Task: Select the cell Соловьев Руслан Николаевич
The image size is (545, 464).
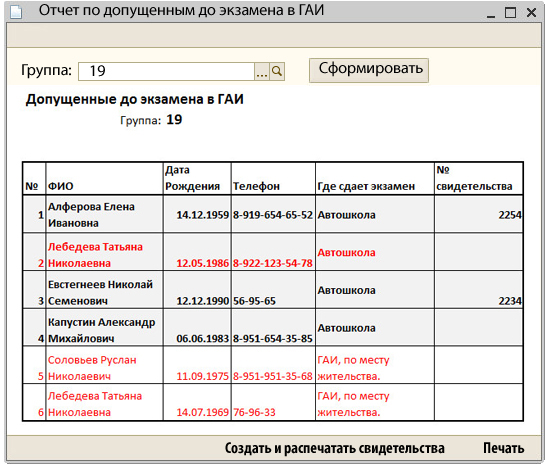Action: click(104, 365)
